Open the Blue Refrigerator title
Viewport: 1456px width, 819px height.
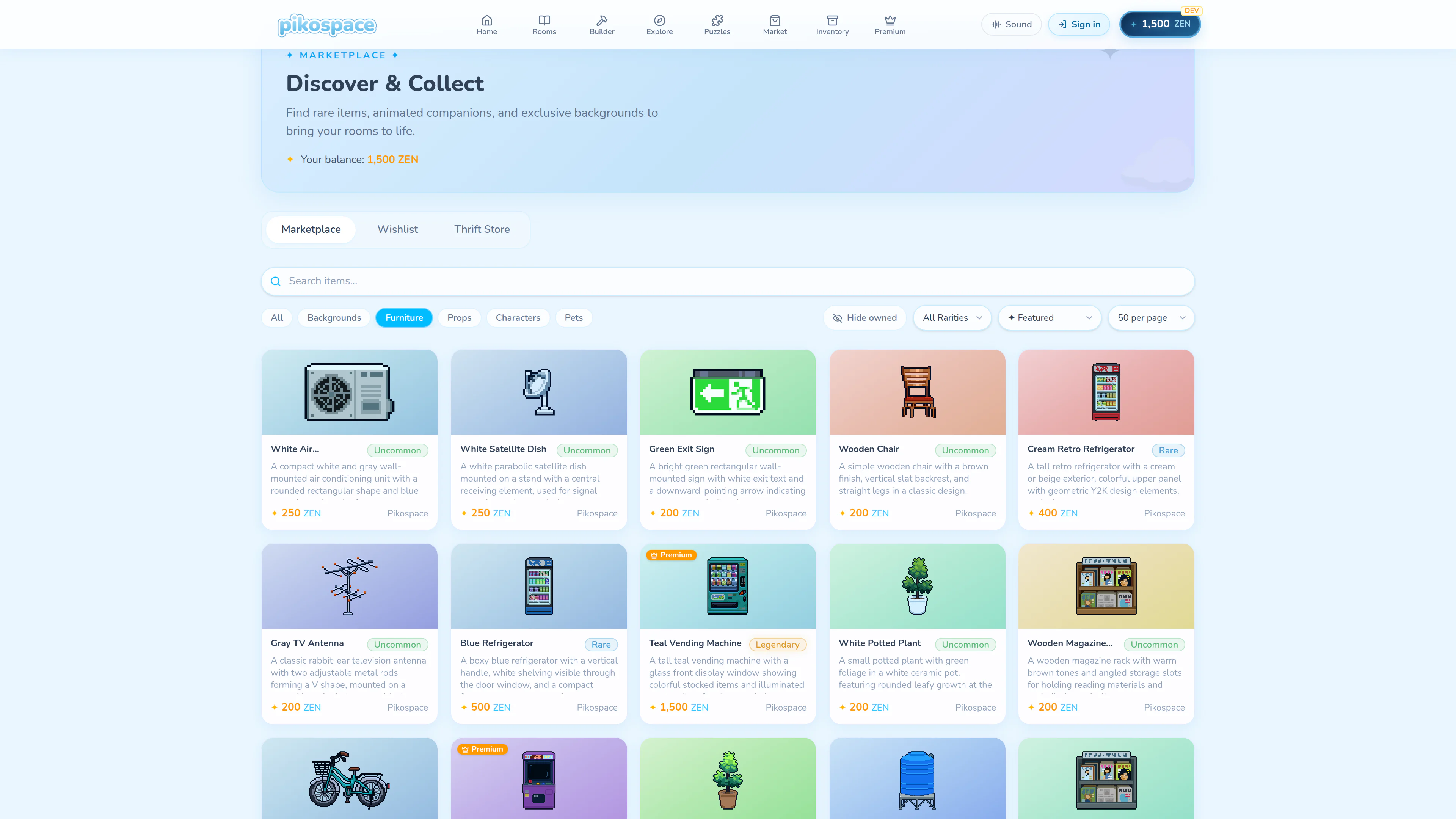tap(497, 643)
